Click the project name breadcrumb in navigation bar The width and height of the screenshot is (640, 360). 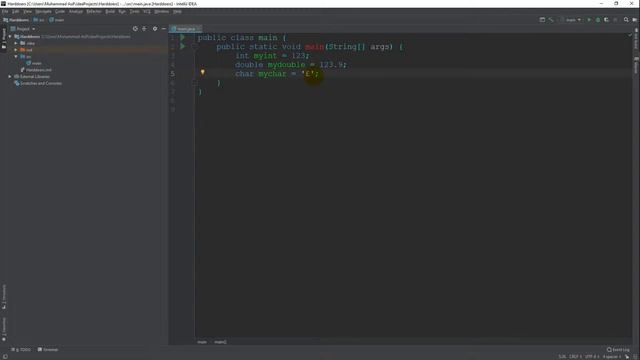[16, 20]
